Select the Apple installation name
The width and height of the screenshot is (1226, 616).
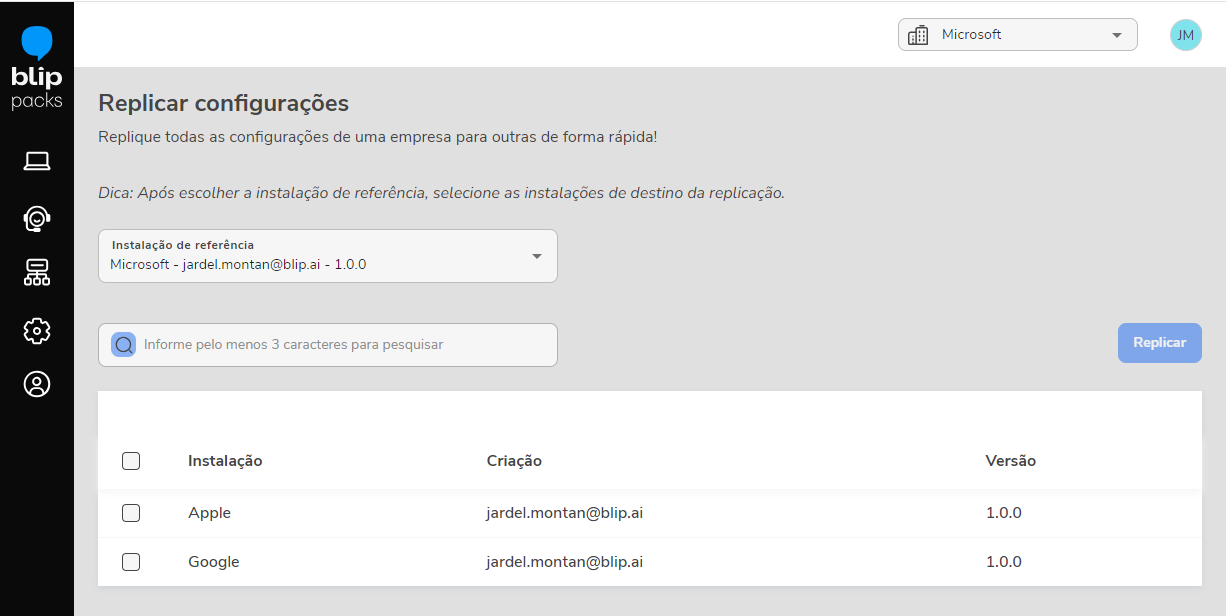pos(209,513)
